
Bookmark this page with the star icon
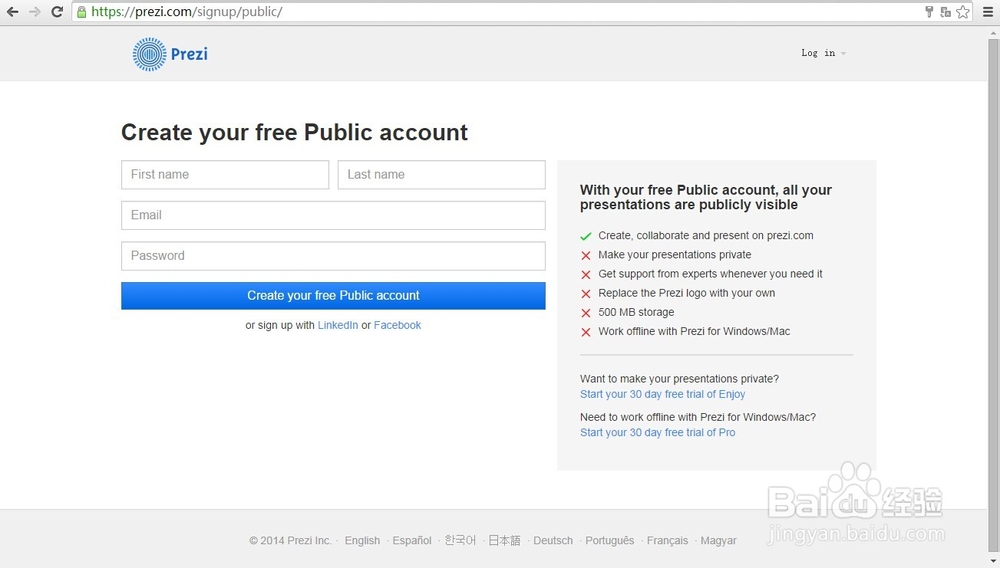point(963,11)
